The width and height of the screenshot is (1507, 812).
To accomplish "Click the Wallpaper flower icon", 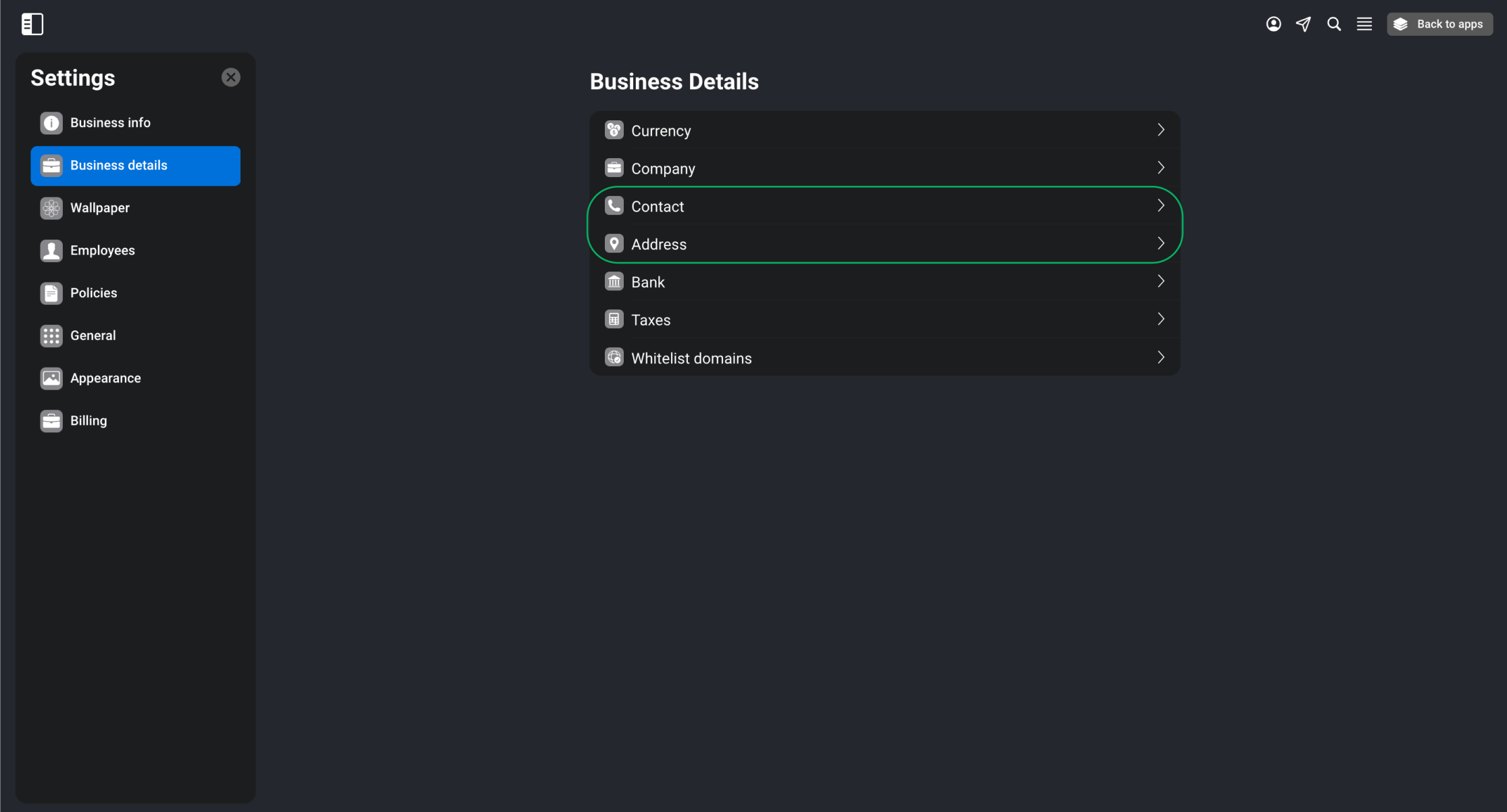I will [51, 208].
